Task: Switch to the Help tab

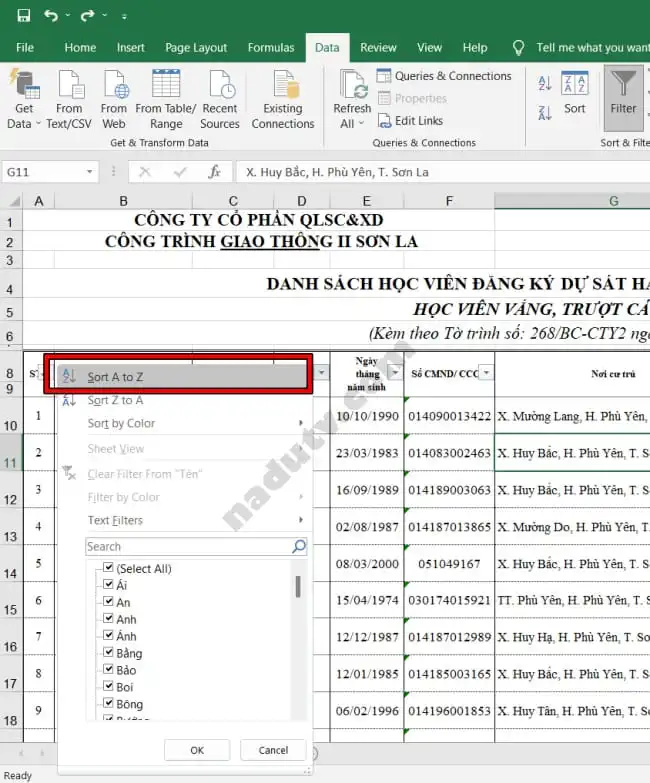Action: click(475, 48)
